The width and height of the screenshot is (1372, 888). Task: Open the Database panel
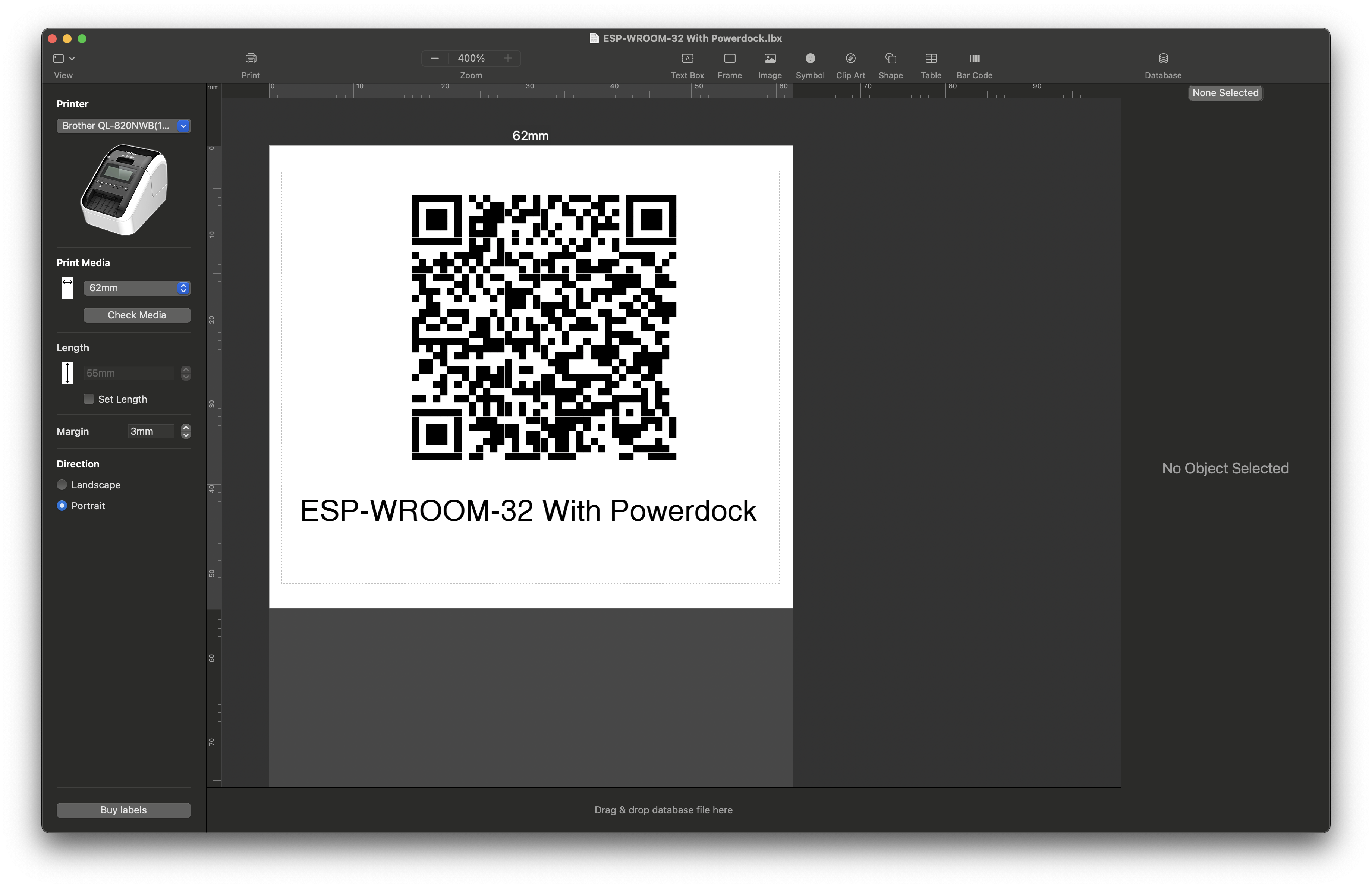[1163, 59]
